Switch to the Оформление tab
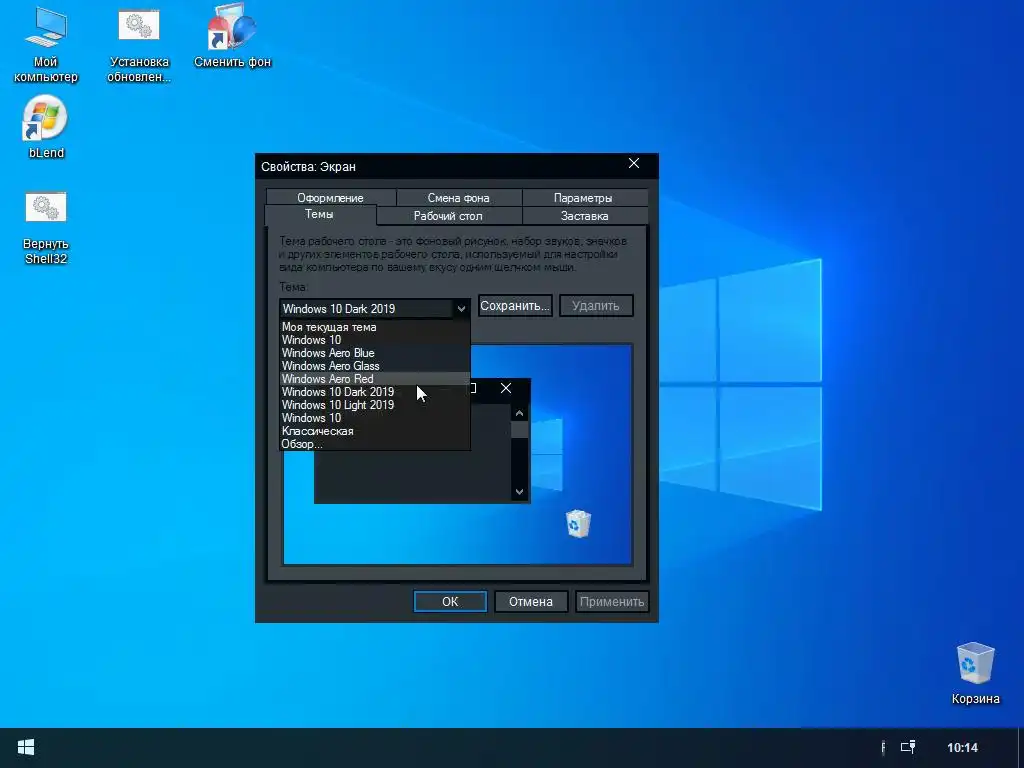1024x768 pixels. pos(330,197)
